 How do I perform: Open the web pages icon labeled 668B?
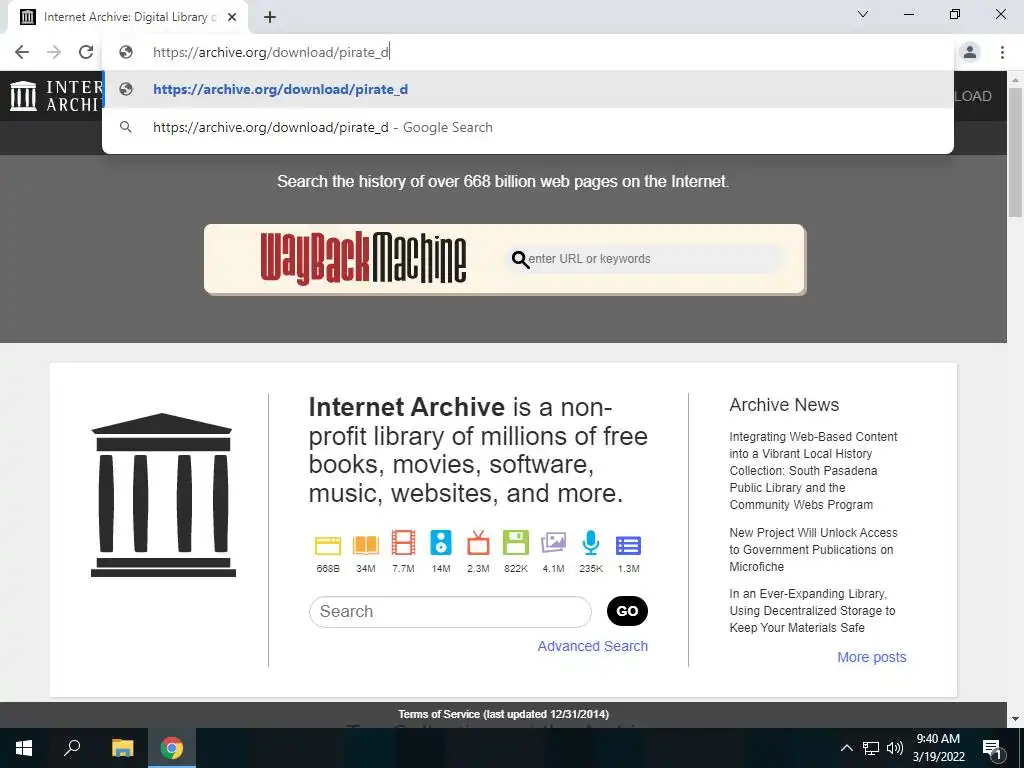coord(328,545)
